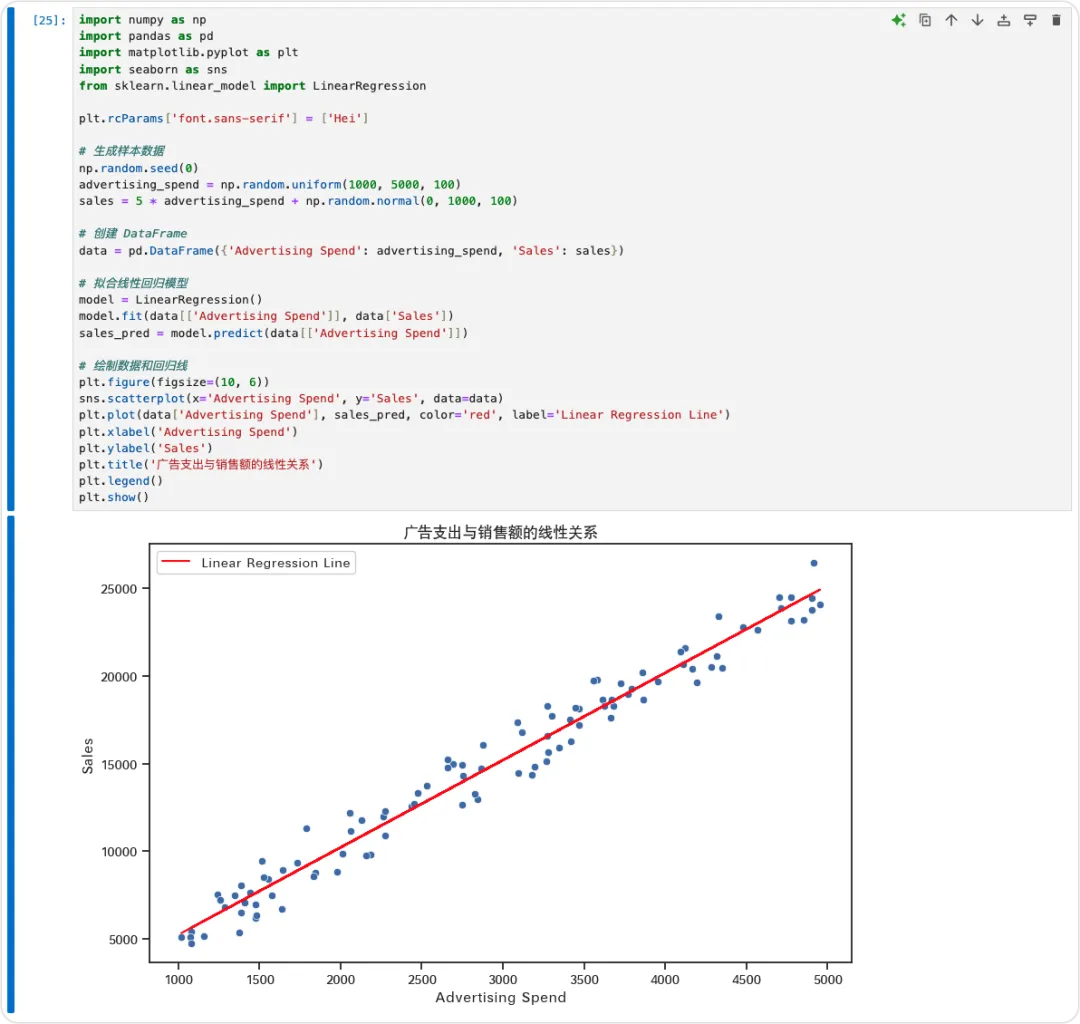Insert a cell above using the toolbar icon

click(x=1004, y=20)
